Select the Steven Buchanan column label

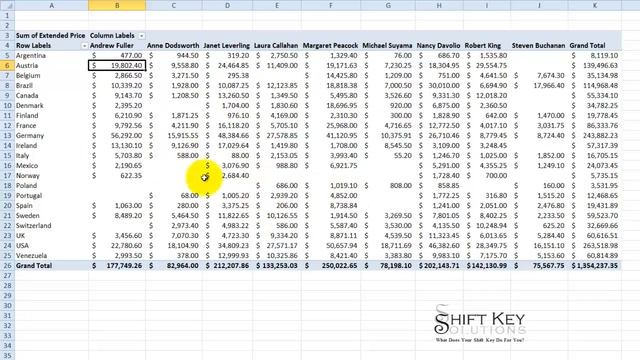[539, 46]
